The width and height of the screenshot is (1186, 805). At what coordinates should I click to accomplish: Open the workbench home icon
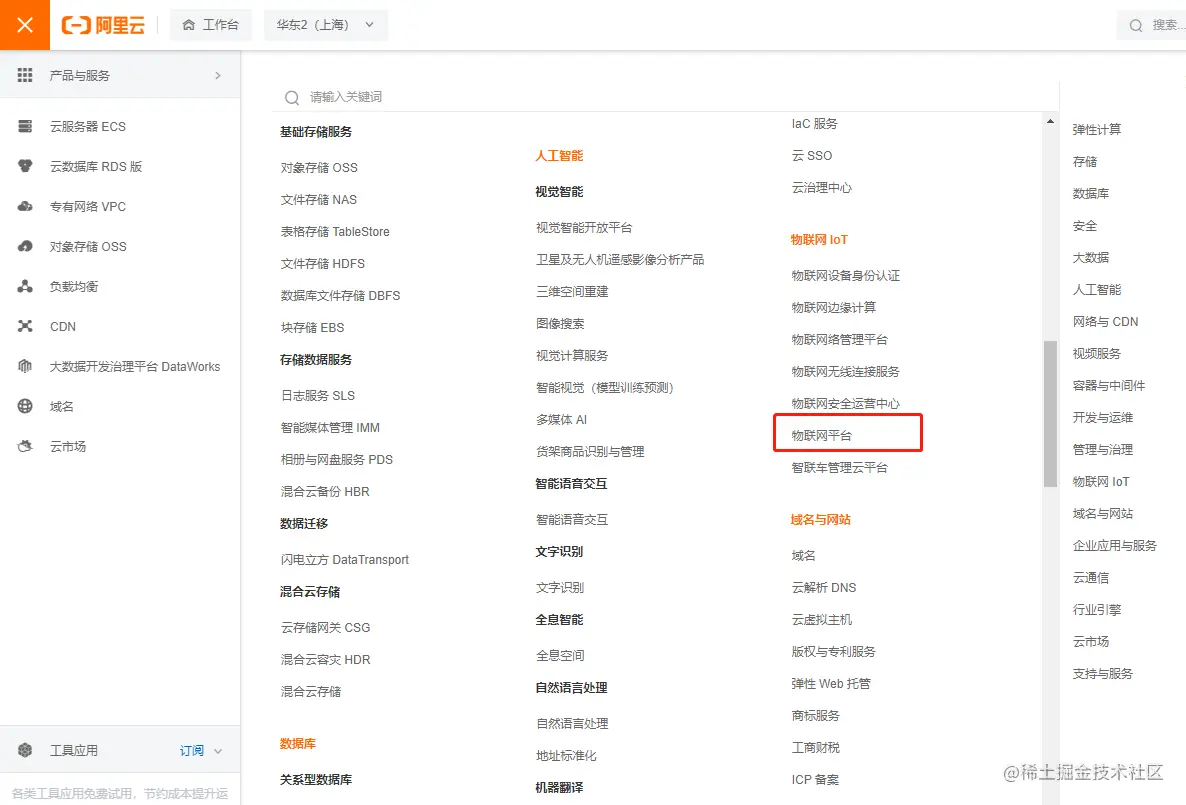[x=189, y=25]
